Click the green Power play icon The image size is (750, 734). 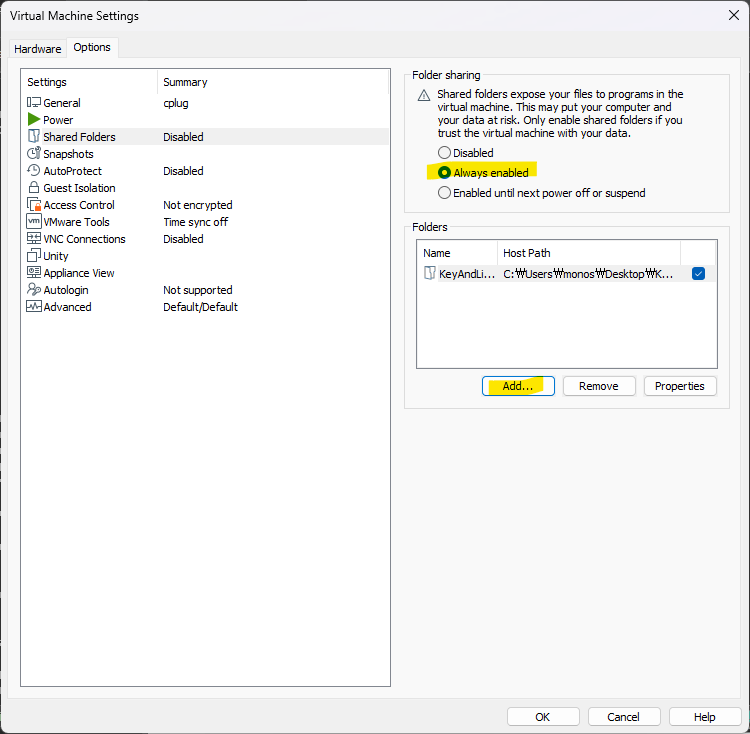pos(33,119)
